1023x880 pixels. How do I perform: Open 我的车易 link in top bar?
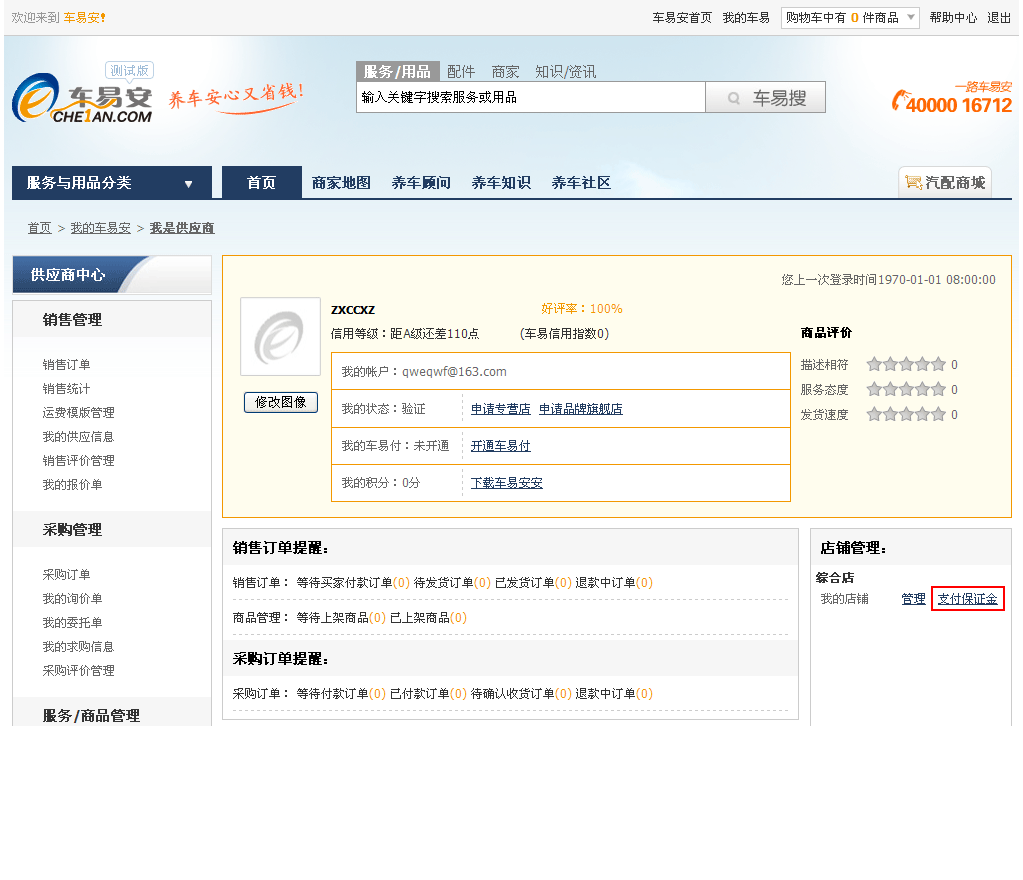click(x=746, y=18)
